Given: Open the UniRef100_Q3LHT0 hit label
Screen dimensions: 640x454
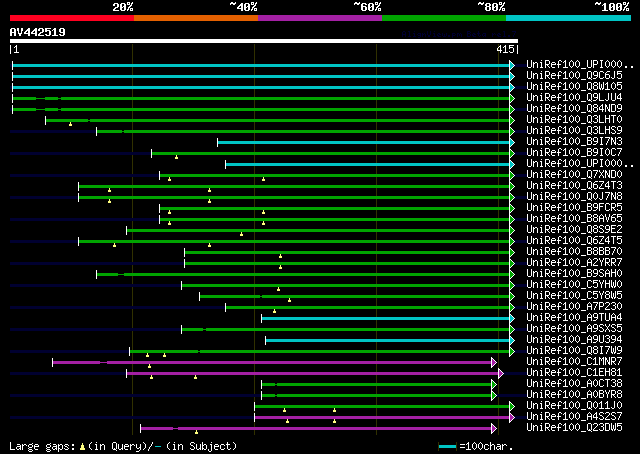Looking at the screenshot, I should click(x=574, y=120).
